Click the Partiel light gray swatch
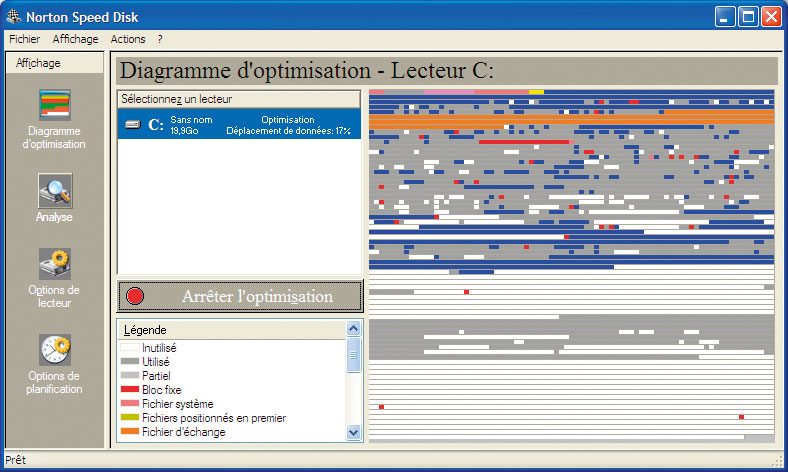This screenshot has width=788, height=472. (x=130, y=375)
